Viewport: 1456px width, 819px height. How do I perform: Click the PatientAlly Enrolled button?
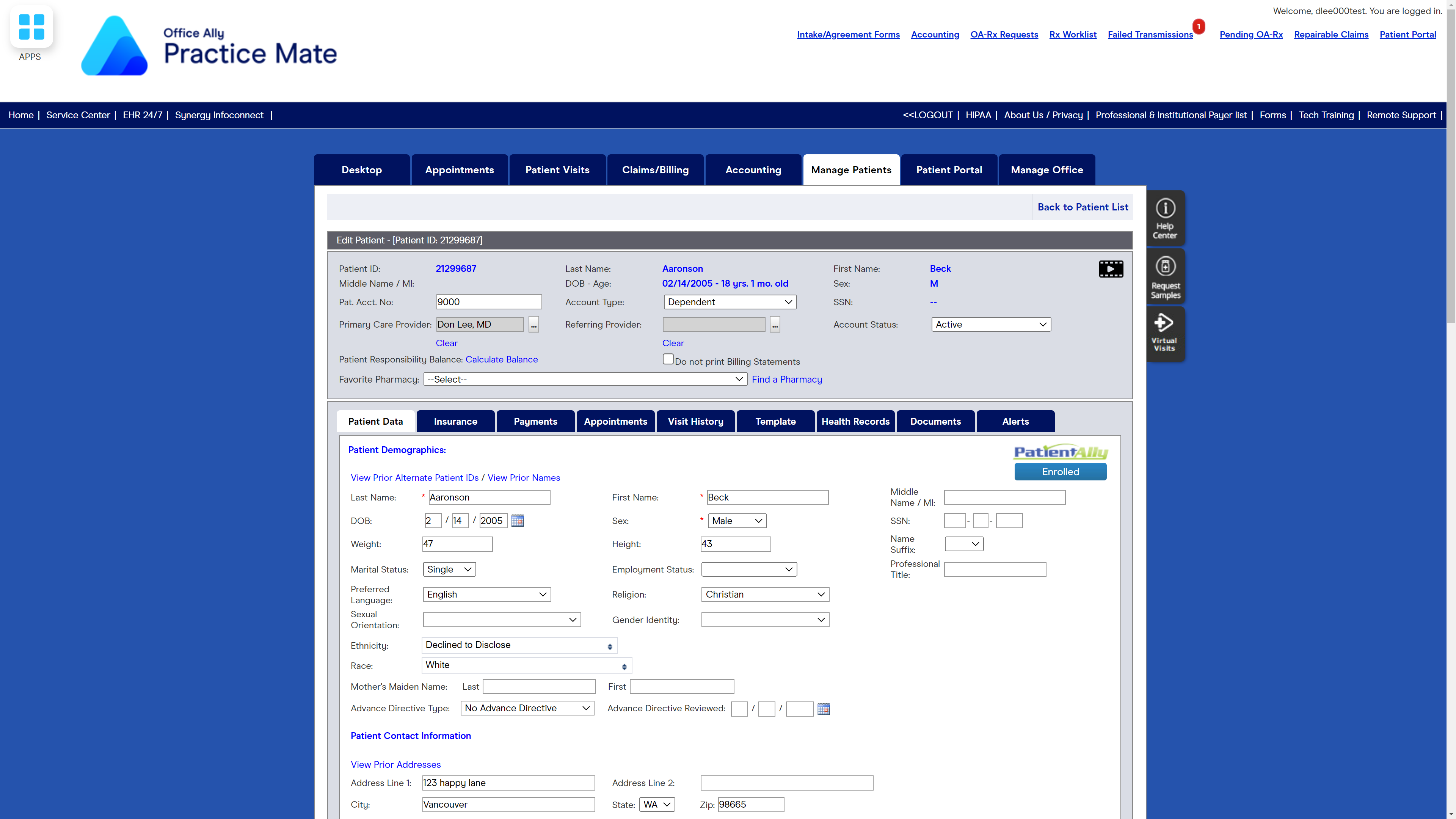pyautogui.click(x=1061, y=472)
